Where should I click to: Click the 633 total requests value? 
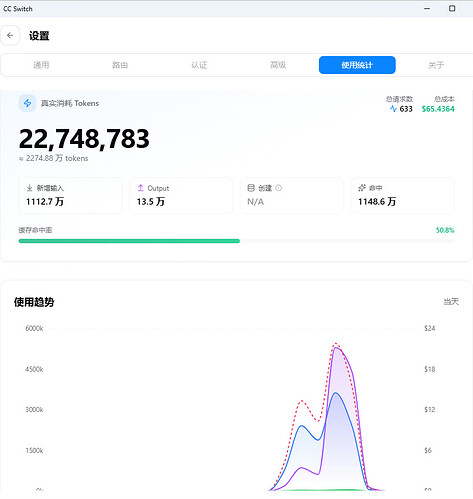coord(406,109)
